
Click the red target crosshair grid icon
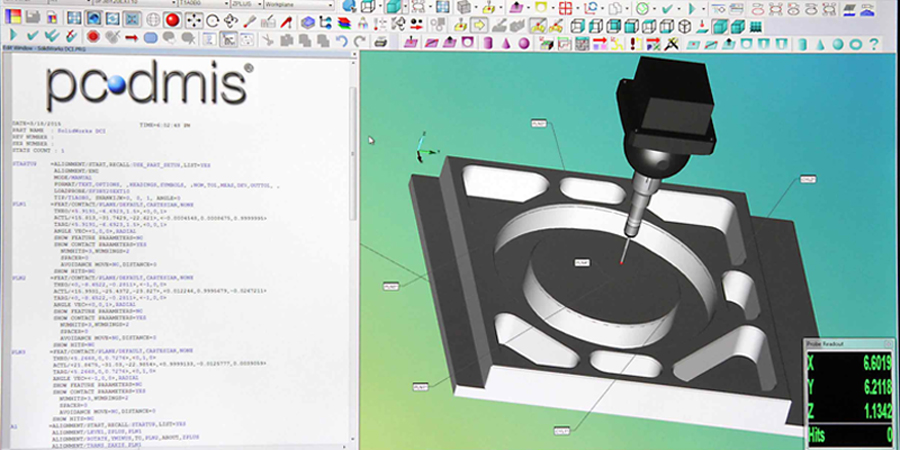pyautogui.click(x=565, y=8)
